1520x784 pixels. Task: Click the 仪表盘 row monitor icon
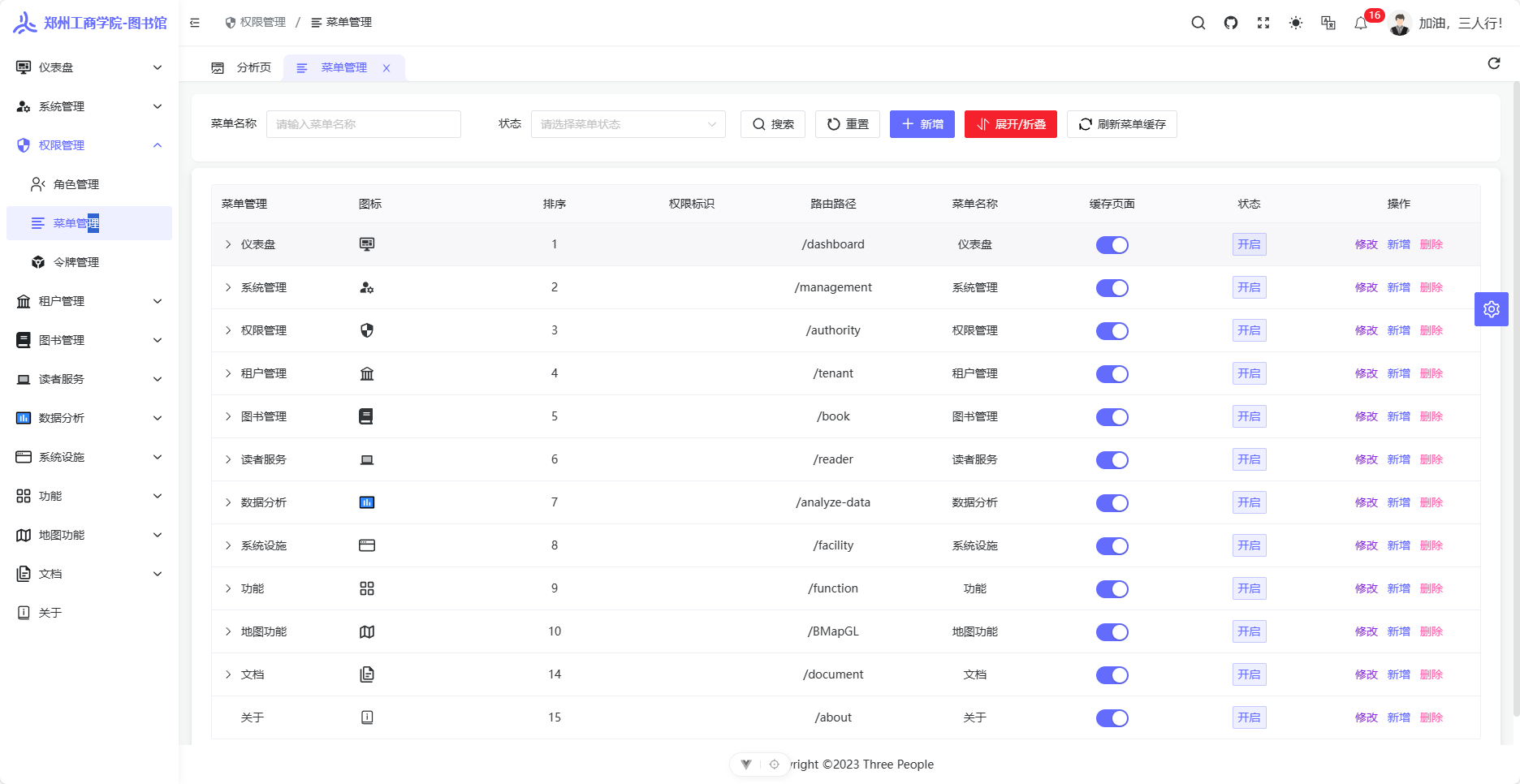pyautogui.click(x=367, y=244)
